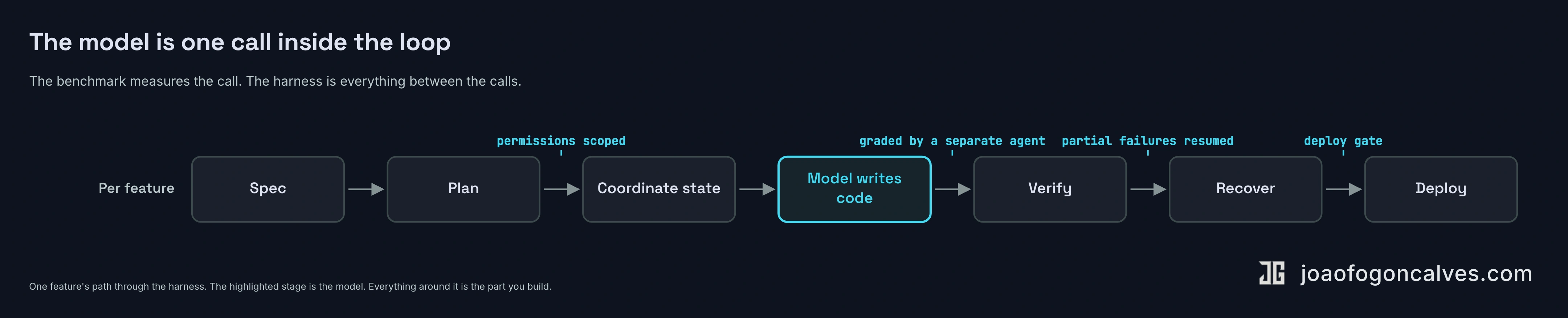Screen dimensions: 1568x318
Task: Click the arrow between Recover and Deploy
Action: (1343, 189)
